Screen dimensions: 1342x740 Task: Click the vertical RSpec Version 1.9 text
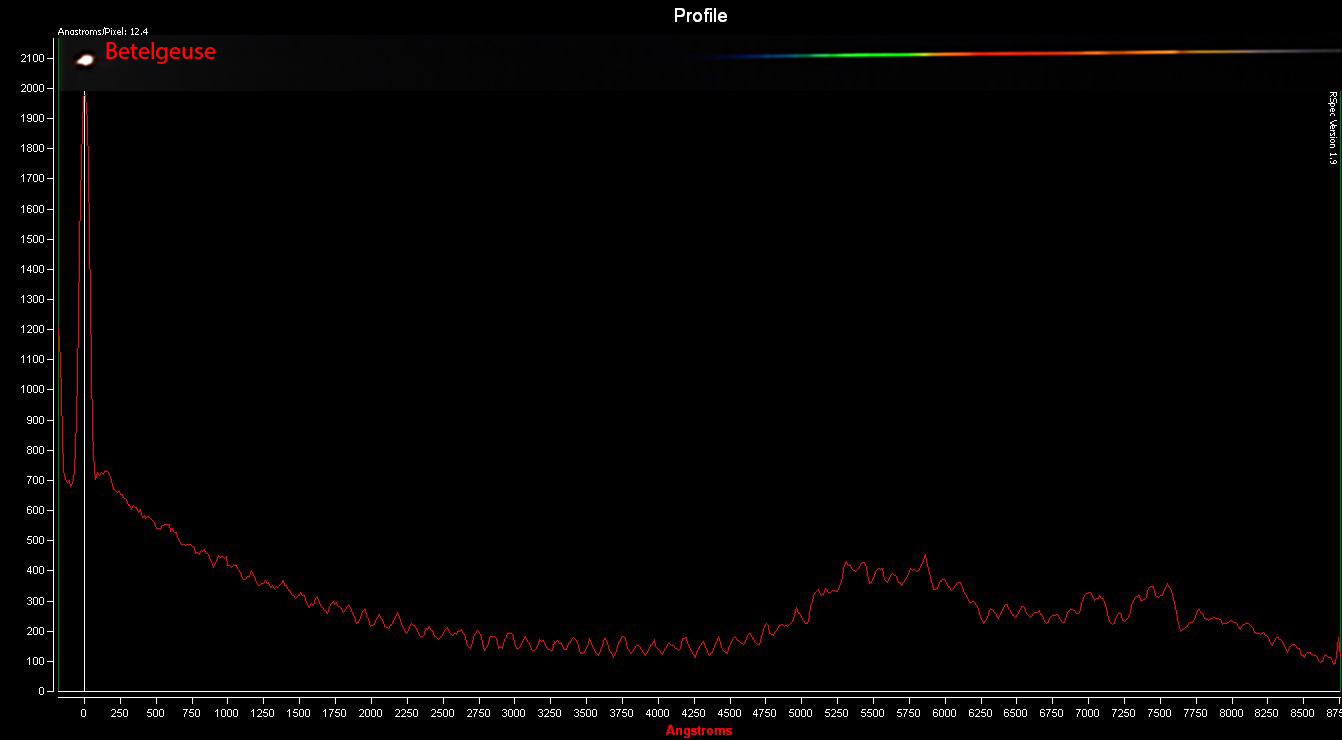pyautogui.click(x=1332, y=128)
